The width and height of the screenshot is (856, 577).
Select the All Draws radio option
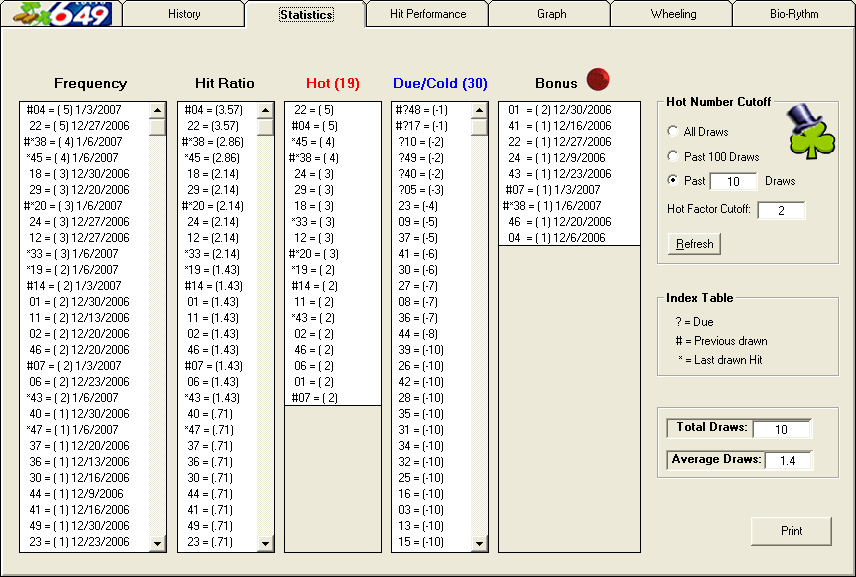673,132
